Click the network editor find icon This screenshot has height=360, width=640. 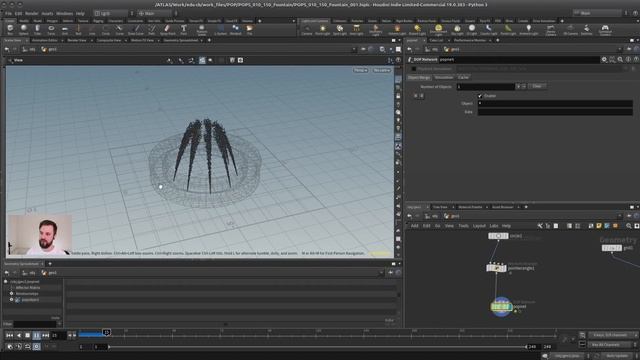[629, 226]
